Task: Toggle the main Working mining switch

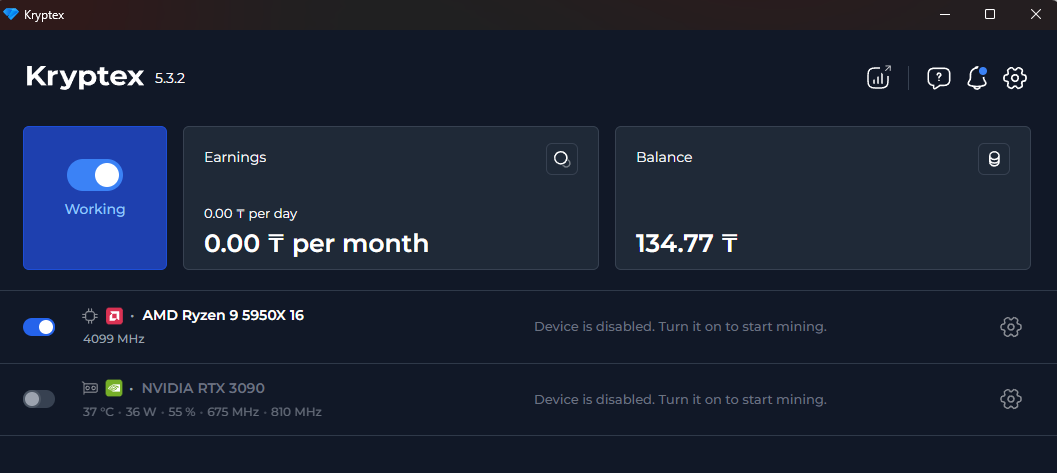Action: (x=95, y=175)
